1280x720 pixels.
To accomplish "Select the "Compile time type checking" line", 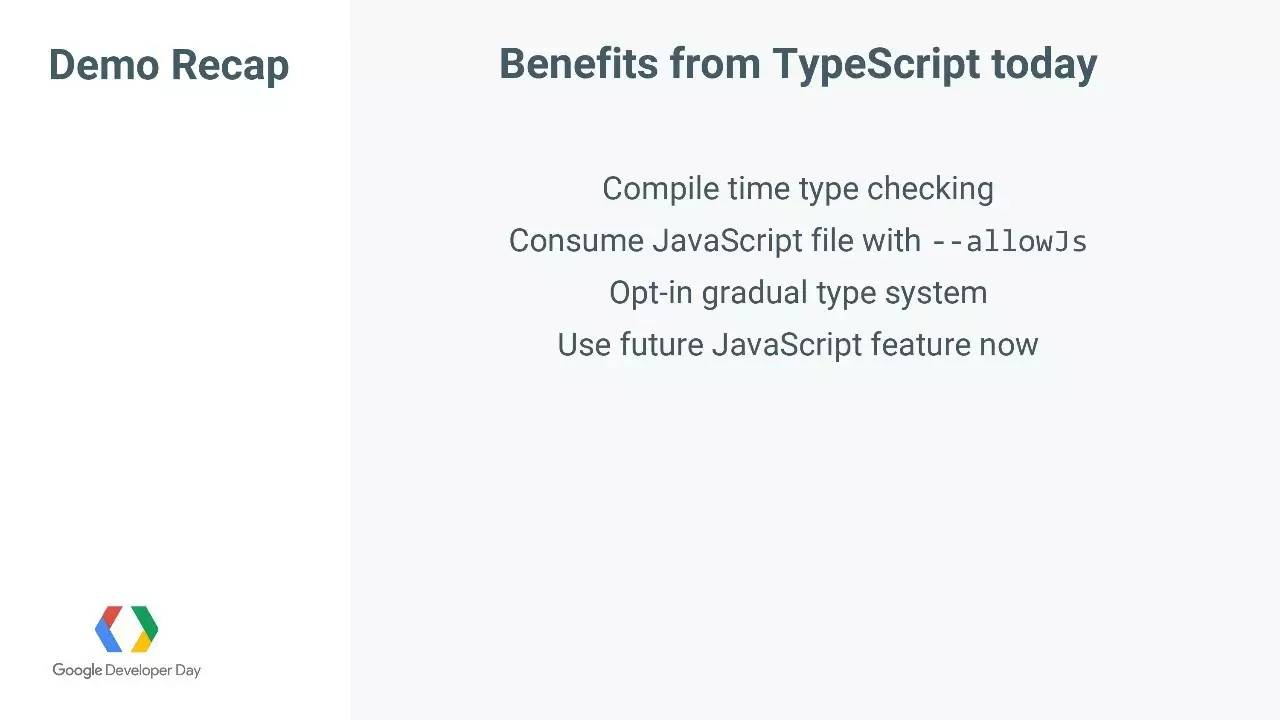I will pyautogui.click(x=798, y=189).
